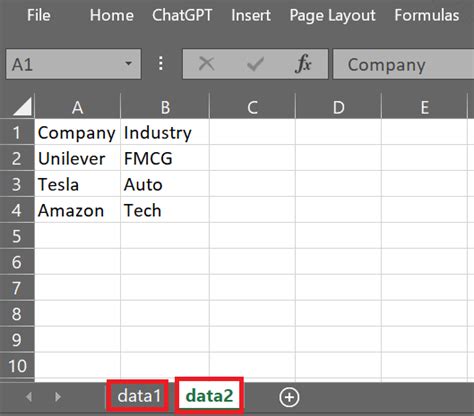Open Insert Function with the fx icon

point(303,63)
